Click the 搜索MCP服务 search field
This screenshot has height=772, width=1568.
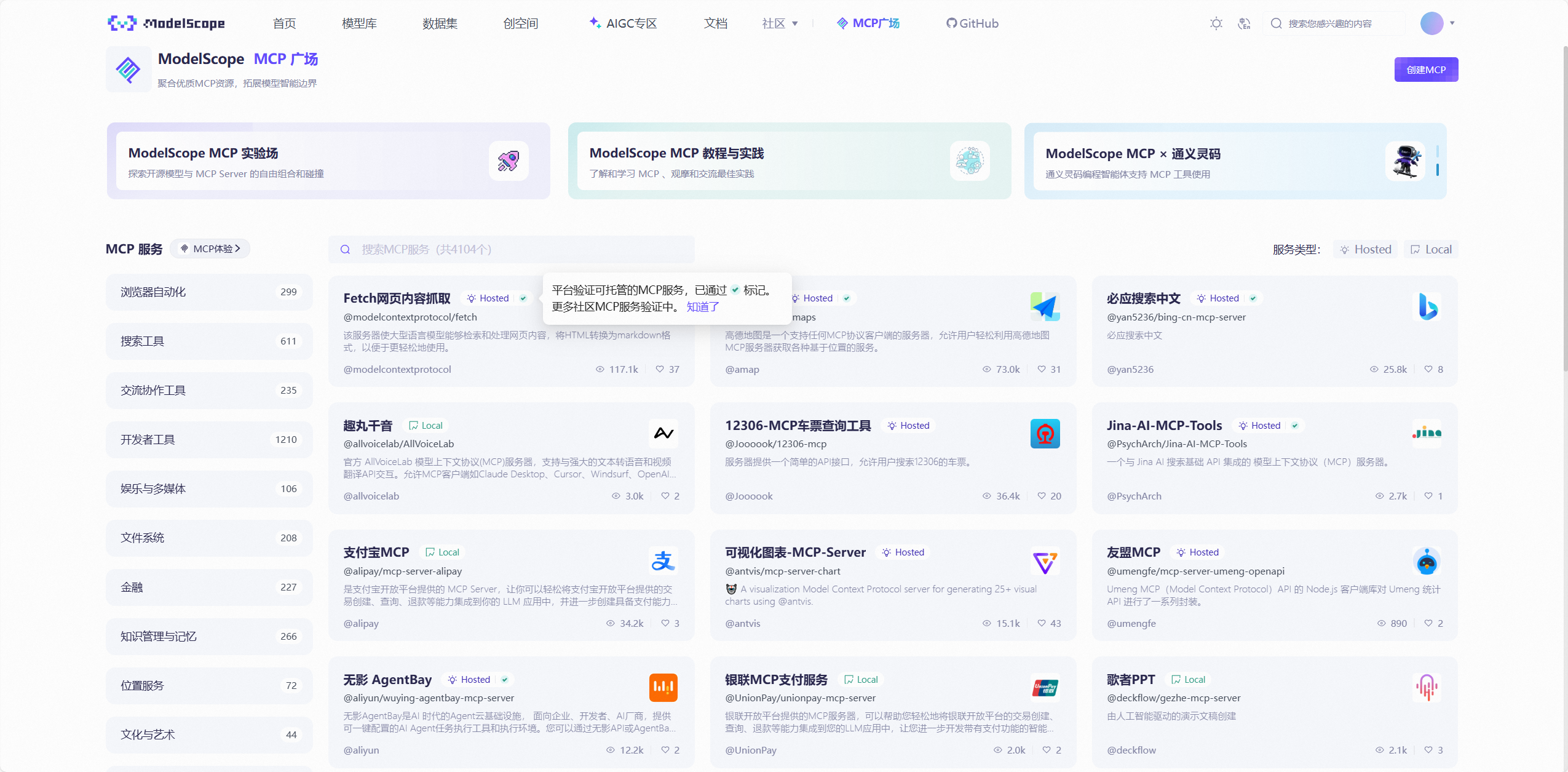coord(510,249)
